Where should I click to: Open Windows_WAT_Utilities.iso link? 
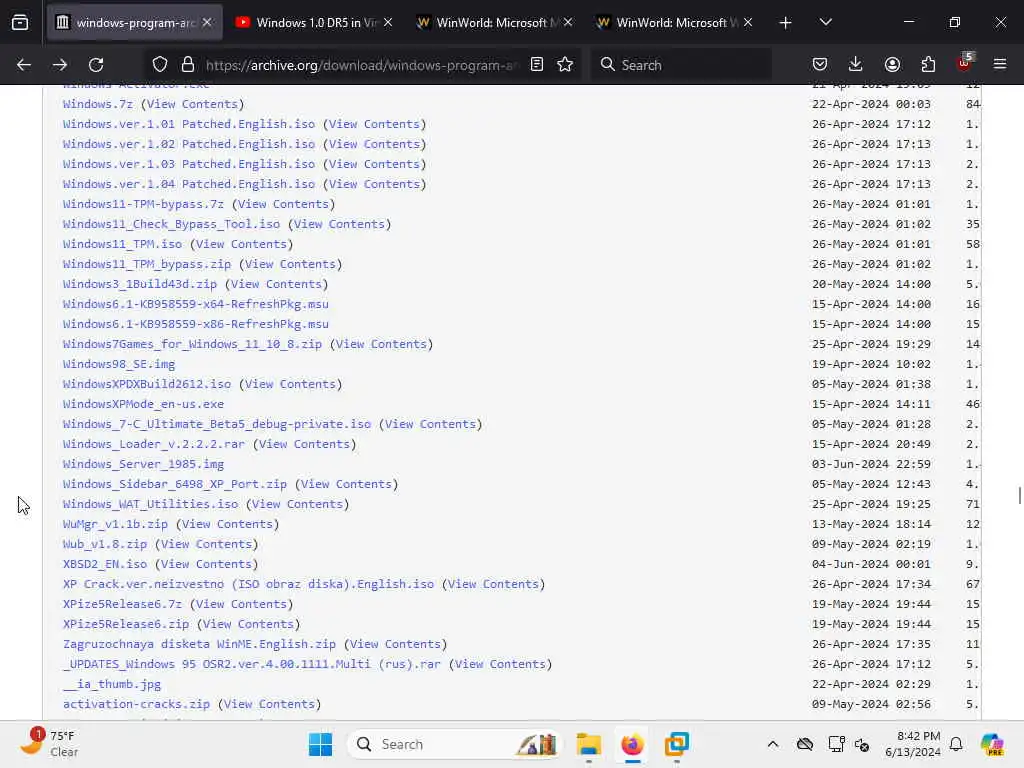[x=150, y=504]
